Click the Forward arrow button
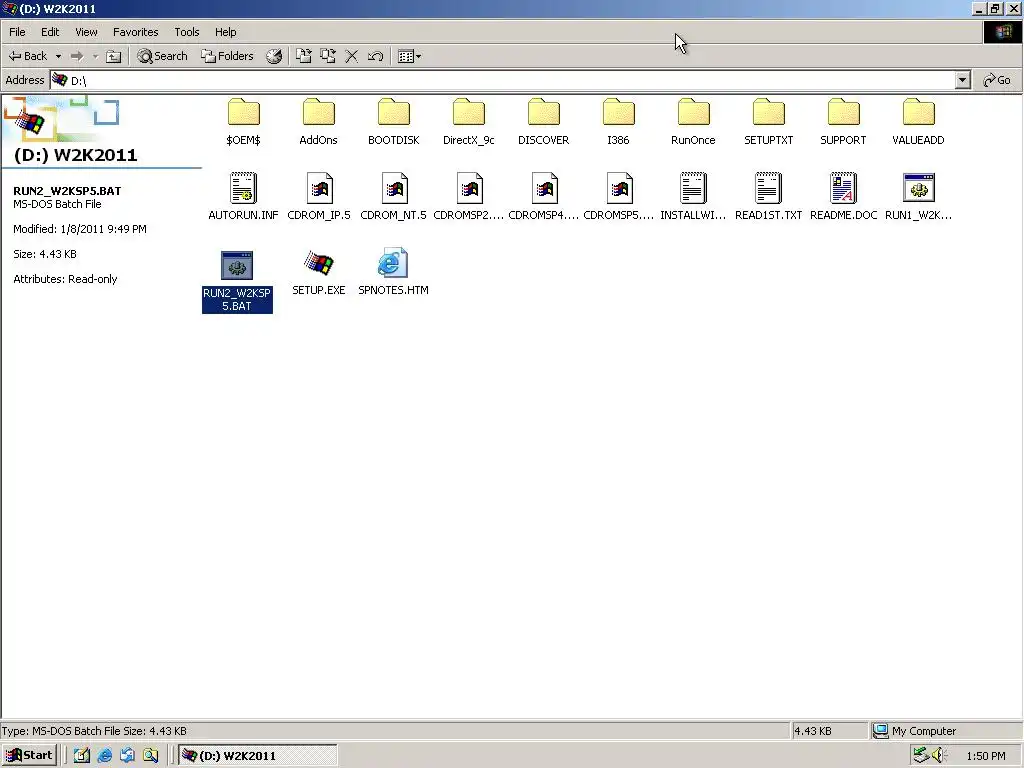This screenshot has height=768, width=1024. coord(77,56)
